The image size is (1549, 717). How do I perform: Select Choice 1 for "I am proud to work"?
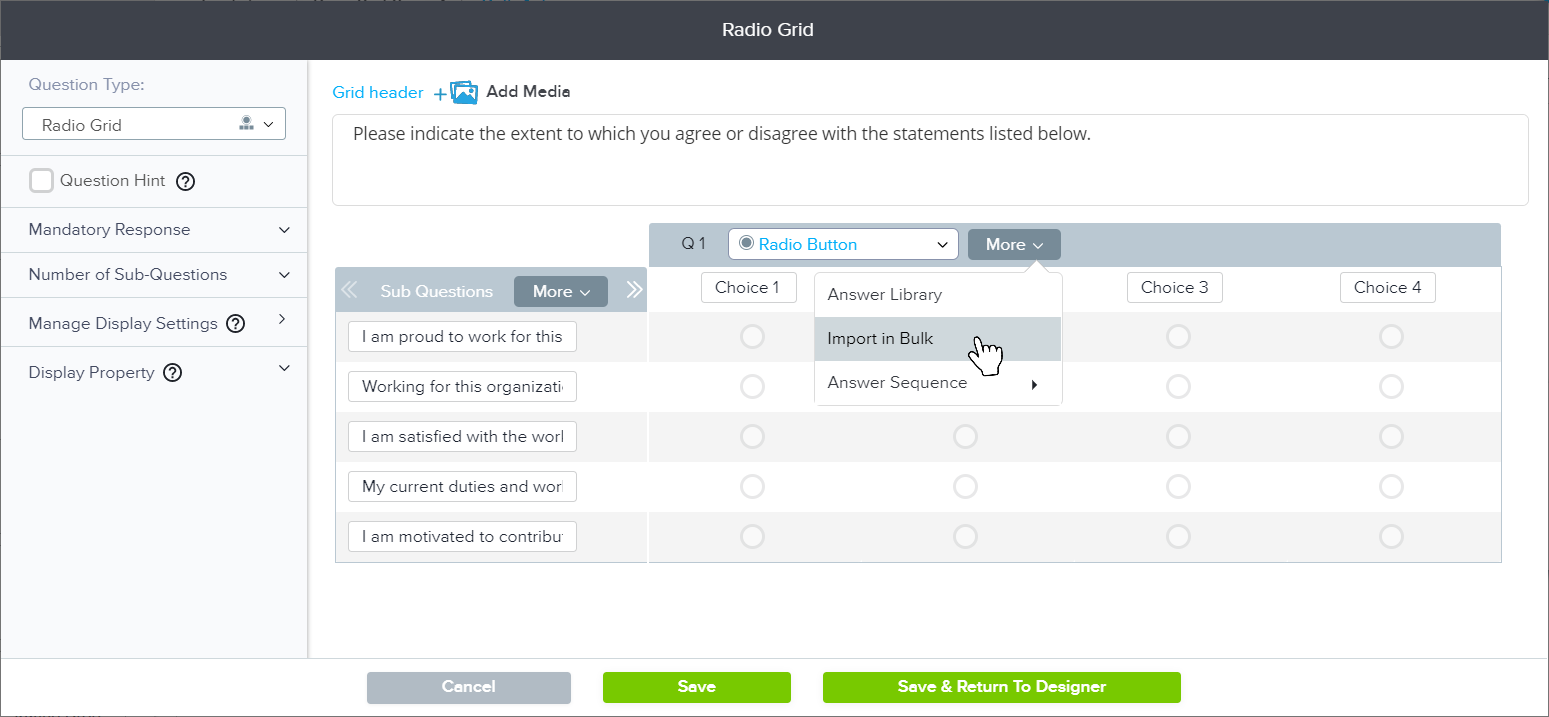(752, 337)
